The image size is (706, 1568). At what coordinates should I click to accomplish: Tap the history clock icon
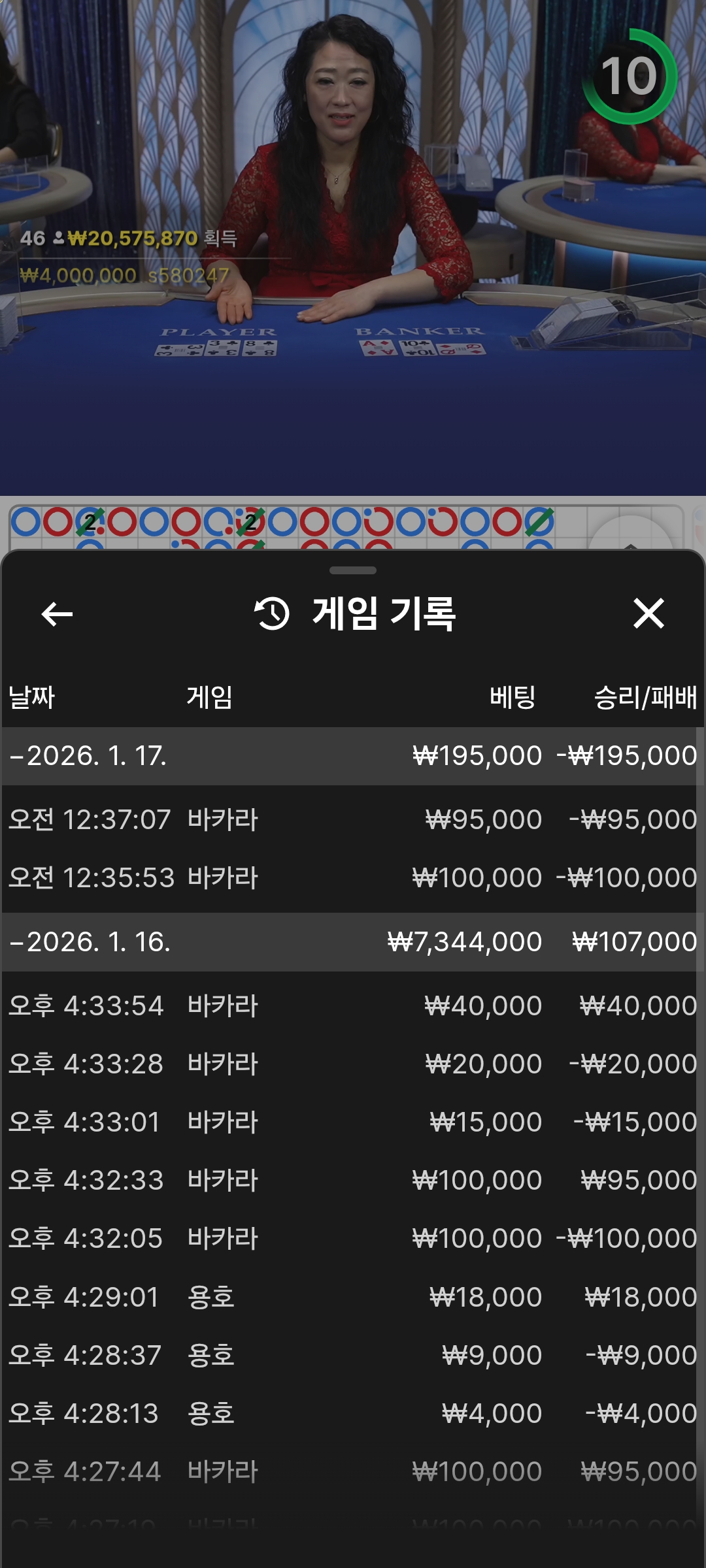[x=272, y=614]
